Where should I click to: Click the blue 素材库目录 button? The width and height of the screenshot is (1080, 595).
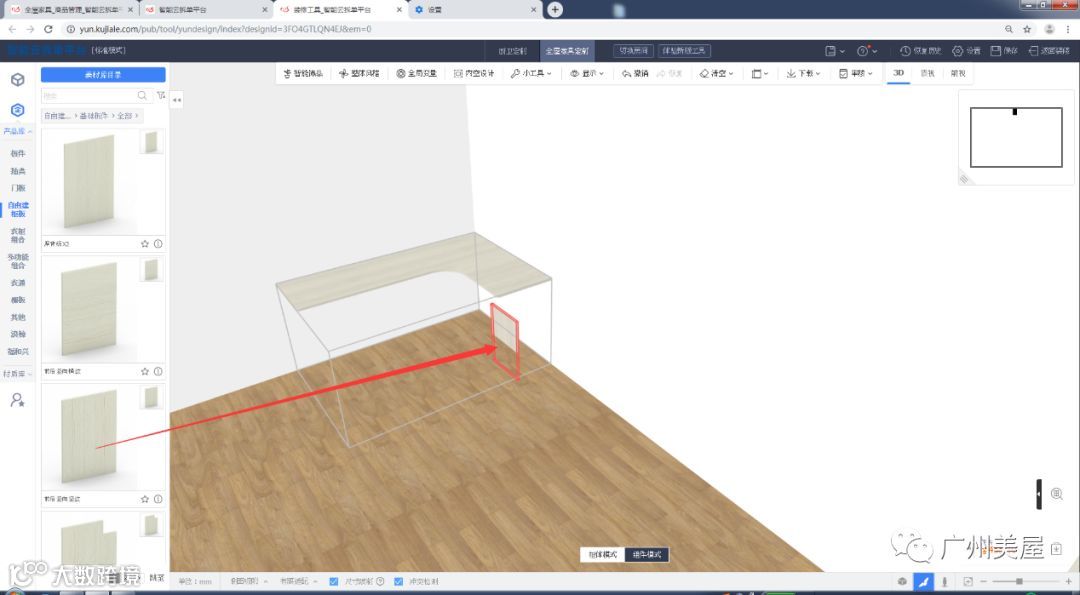tap(103, 74)
